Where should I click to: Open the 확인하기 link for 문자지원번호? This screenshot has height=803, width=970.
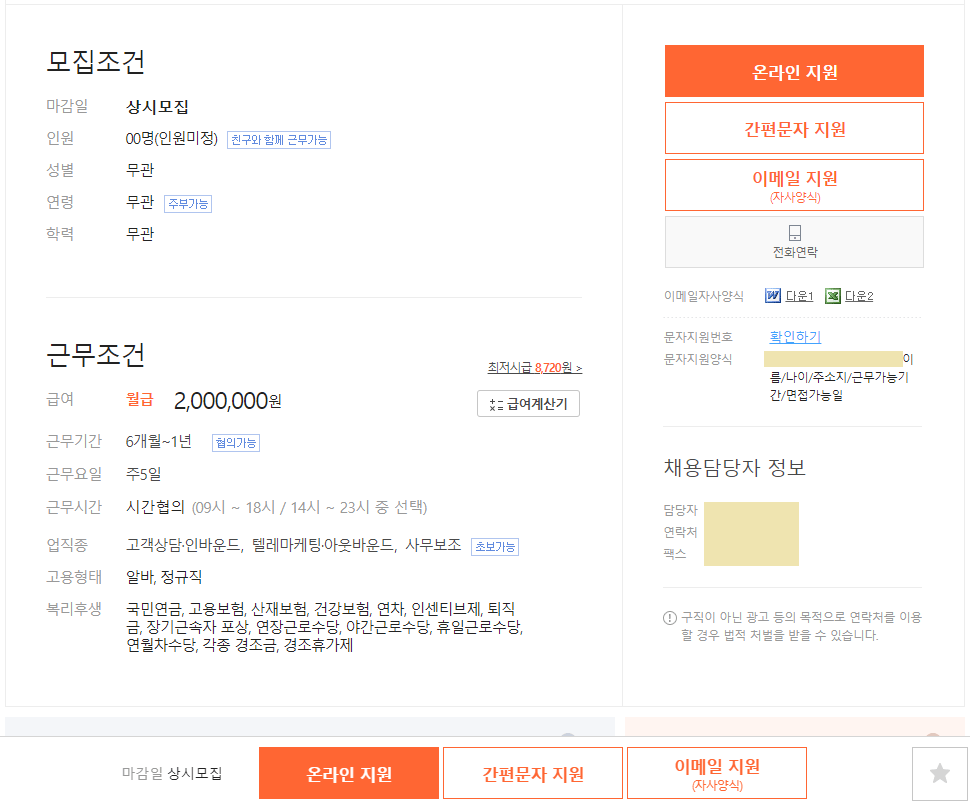click(x=793, y=336)
